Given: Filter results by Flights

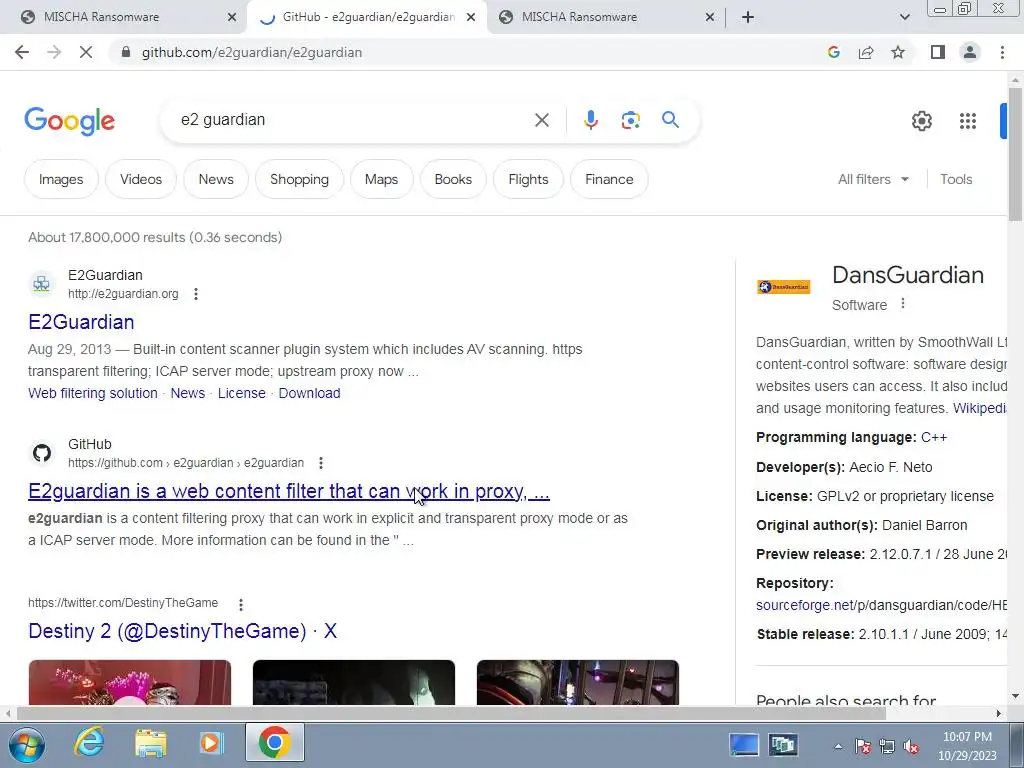Looking at the screenshot, I should click(x=528, y=179).
